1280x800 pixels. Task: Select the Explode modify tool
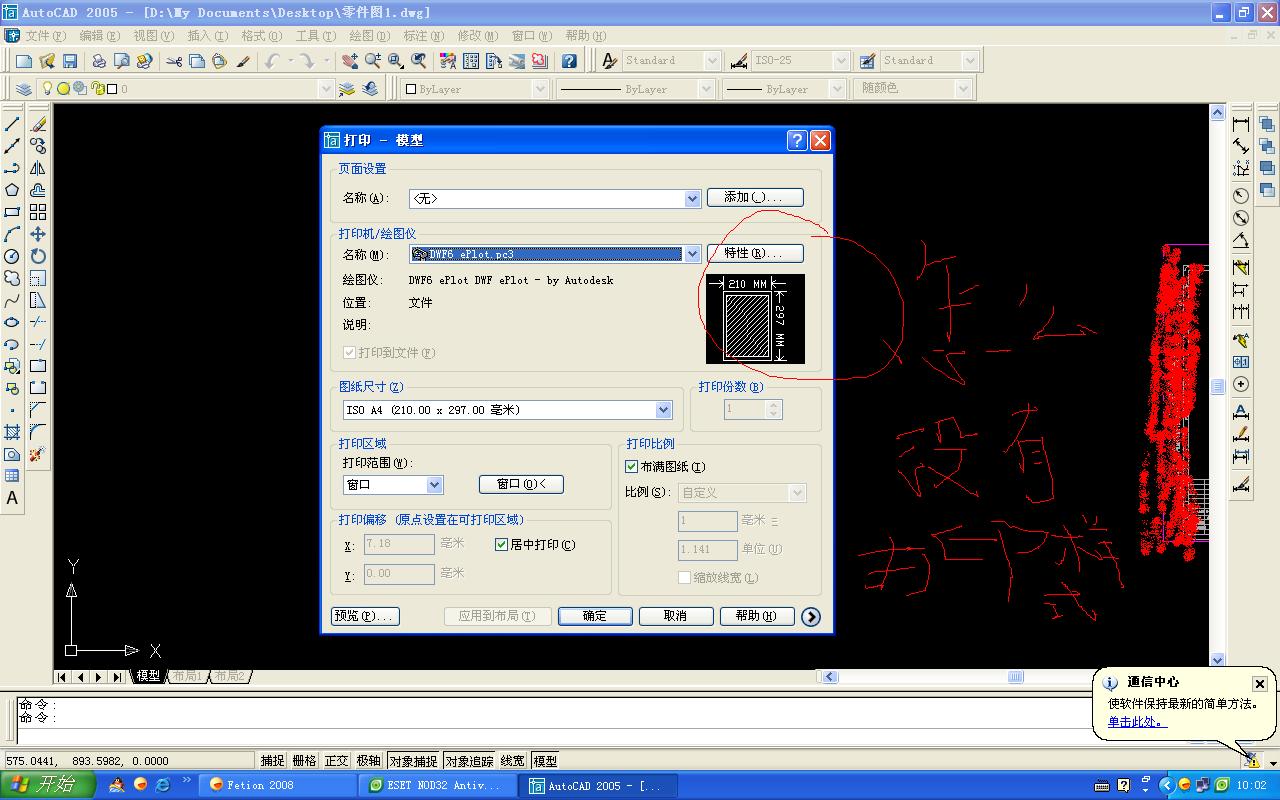pyautogui.click(x=38, y=454)
